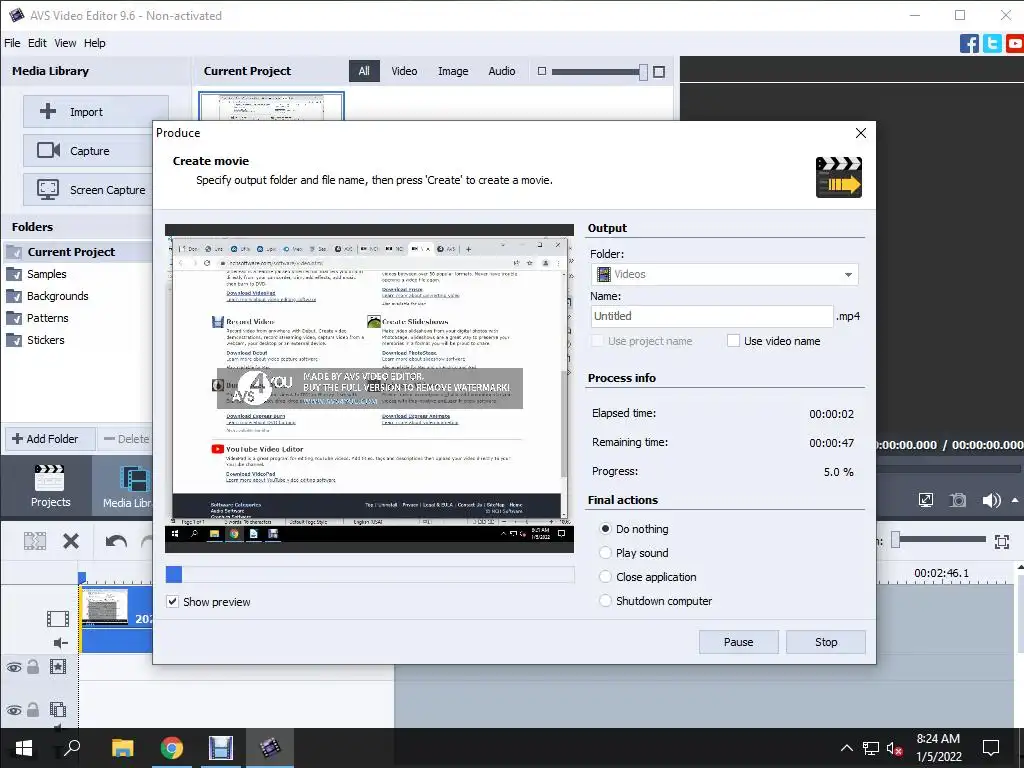Toggle overlay track lock icon
Viewport: 1024px width, 768px height.
[33, 710]
